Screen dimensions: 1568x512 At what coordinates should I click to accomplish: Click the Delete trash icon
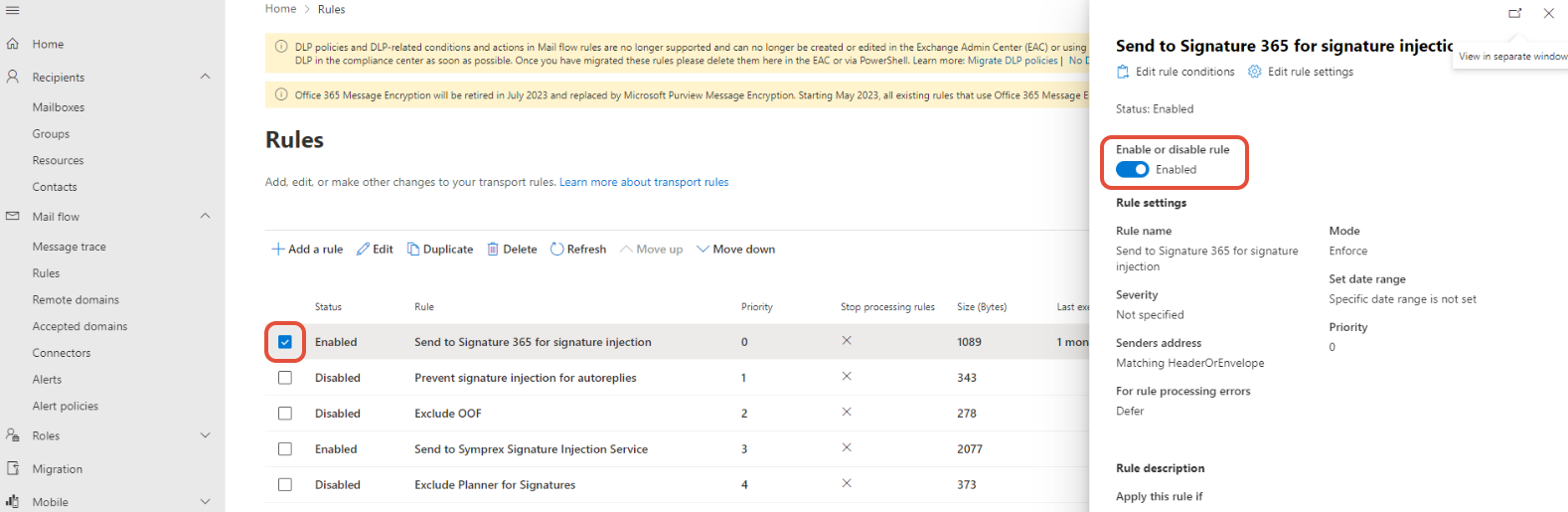point(493,250)
